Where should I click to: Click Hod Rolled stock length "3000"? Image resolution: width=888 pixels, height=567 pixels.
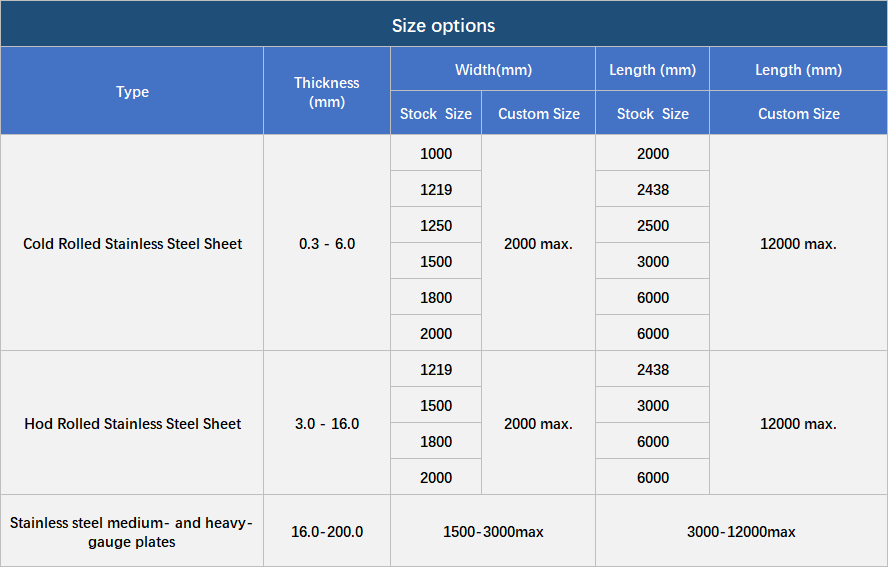[652, 405]
